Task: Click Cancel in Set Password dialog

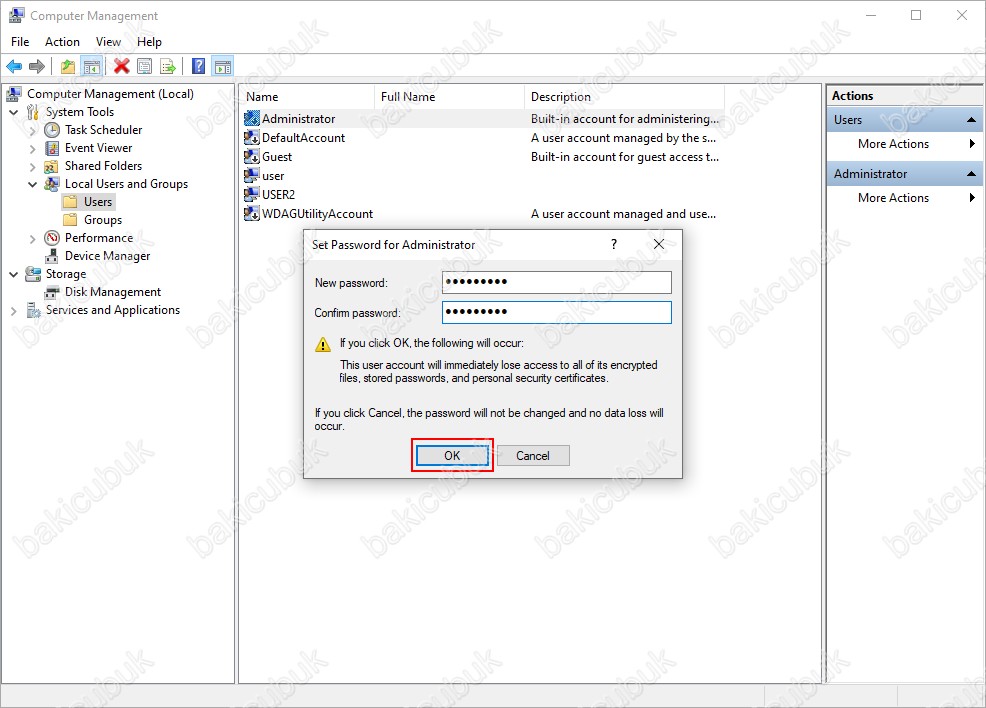Action: [x=533, y=455]
